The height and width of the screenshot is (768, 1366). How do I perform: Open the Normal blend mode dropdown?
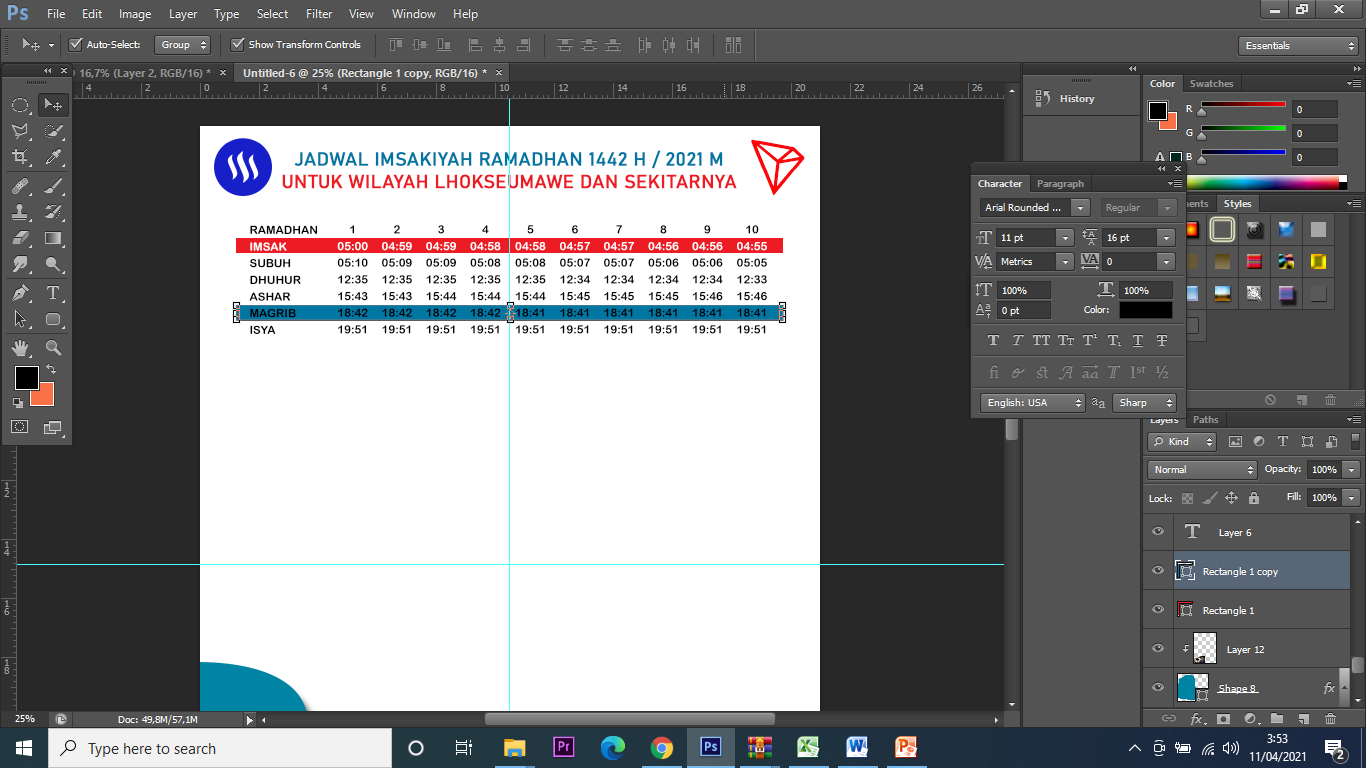[1203, 470]
